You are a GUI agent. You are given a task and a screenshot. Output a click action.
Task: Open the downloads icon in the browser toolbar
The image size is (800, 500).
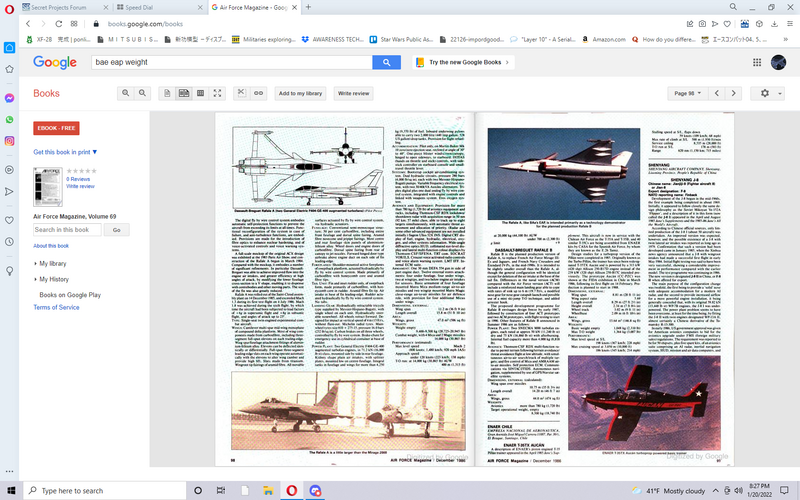[774, 23]
